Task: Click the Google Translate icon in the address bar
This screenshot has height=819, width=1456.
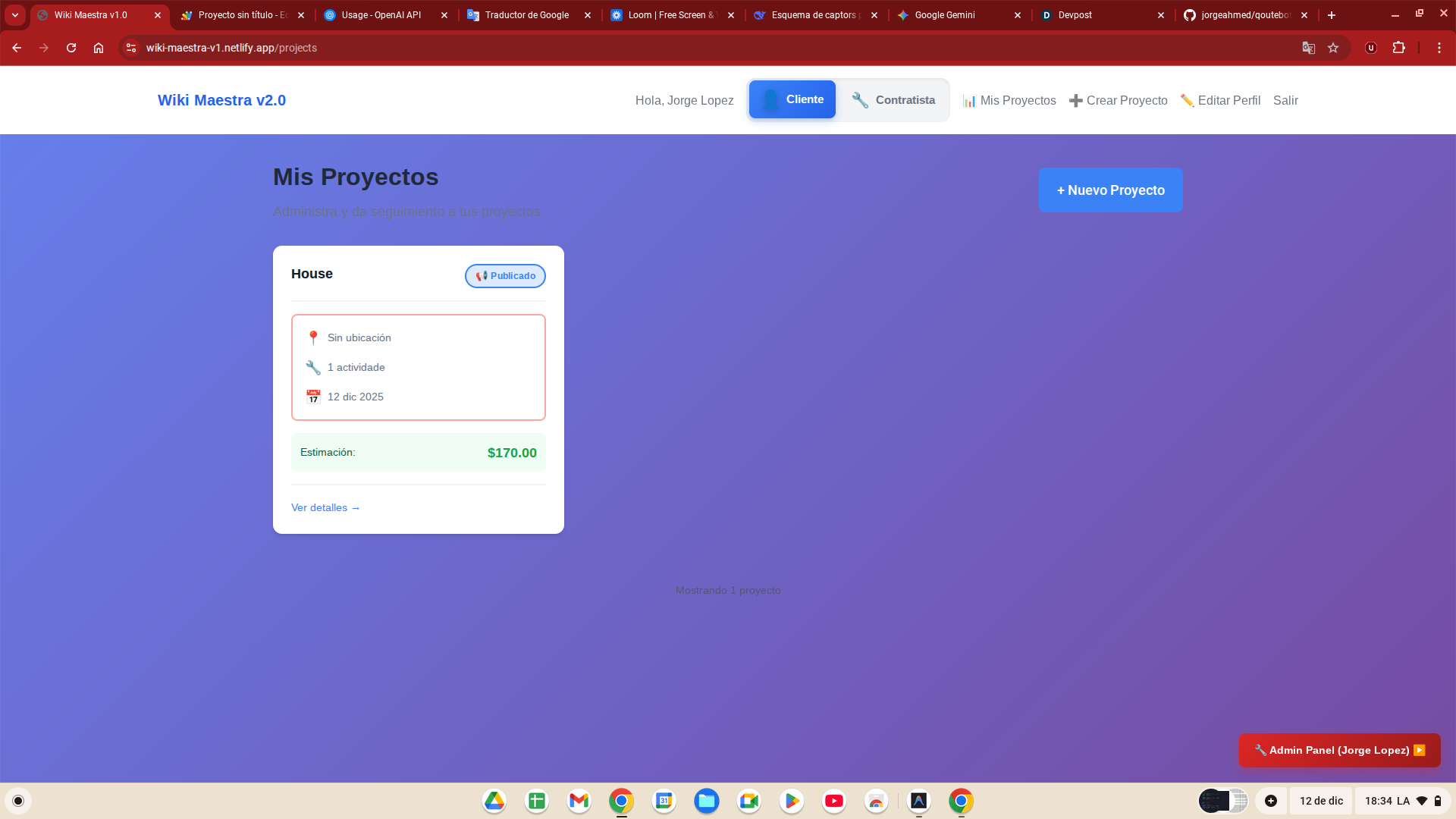Action: coord(1308,48)
